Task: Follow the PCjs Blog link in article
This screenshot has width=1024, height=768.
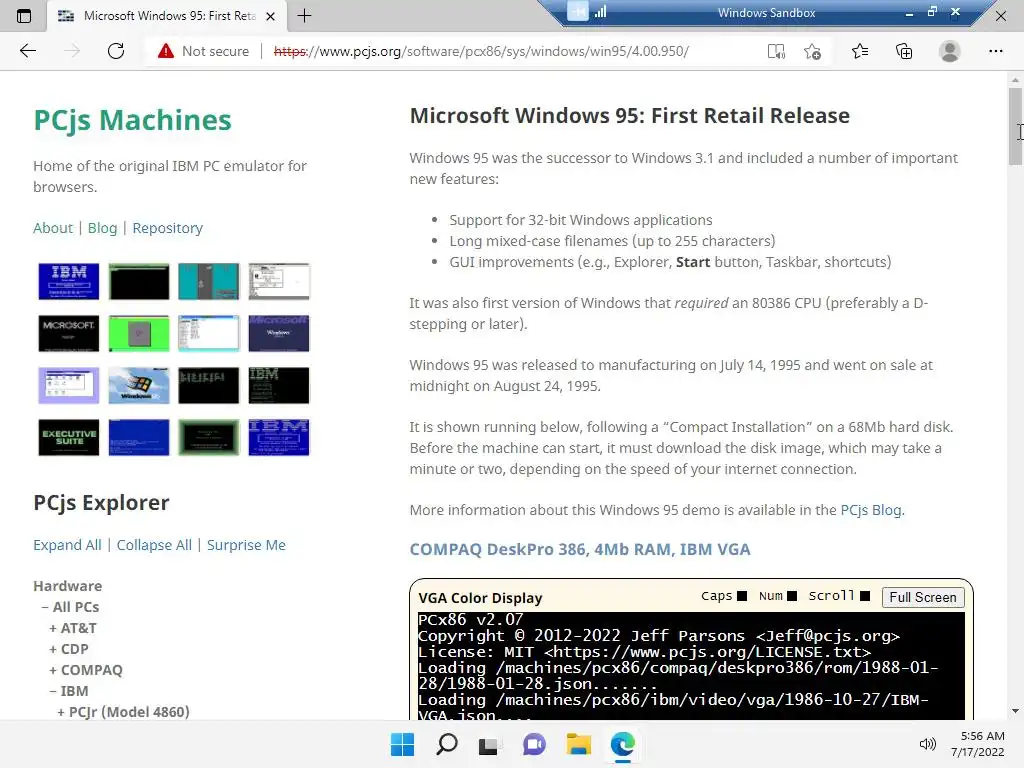Action: [871, 510]
